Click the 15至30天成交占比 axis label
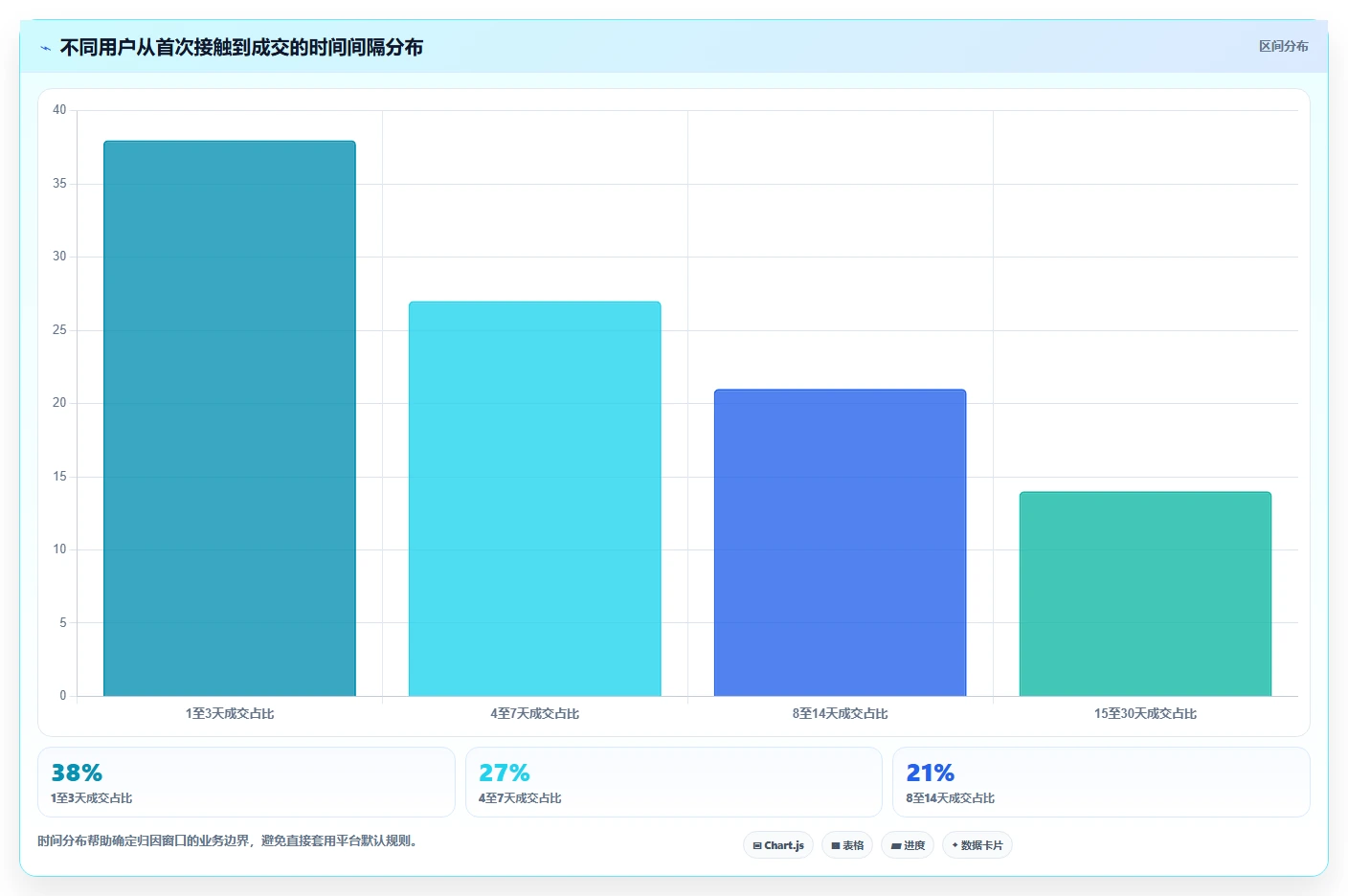Viewport: 1348px width, 896px height. tap(1146, 713)
